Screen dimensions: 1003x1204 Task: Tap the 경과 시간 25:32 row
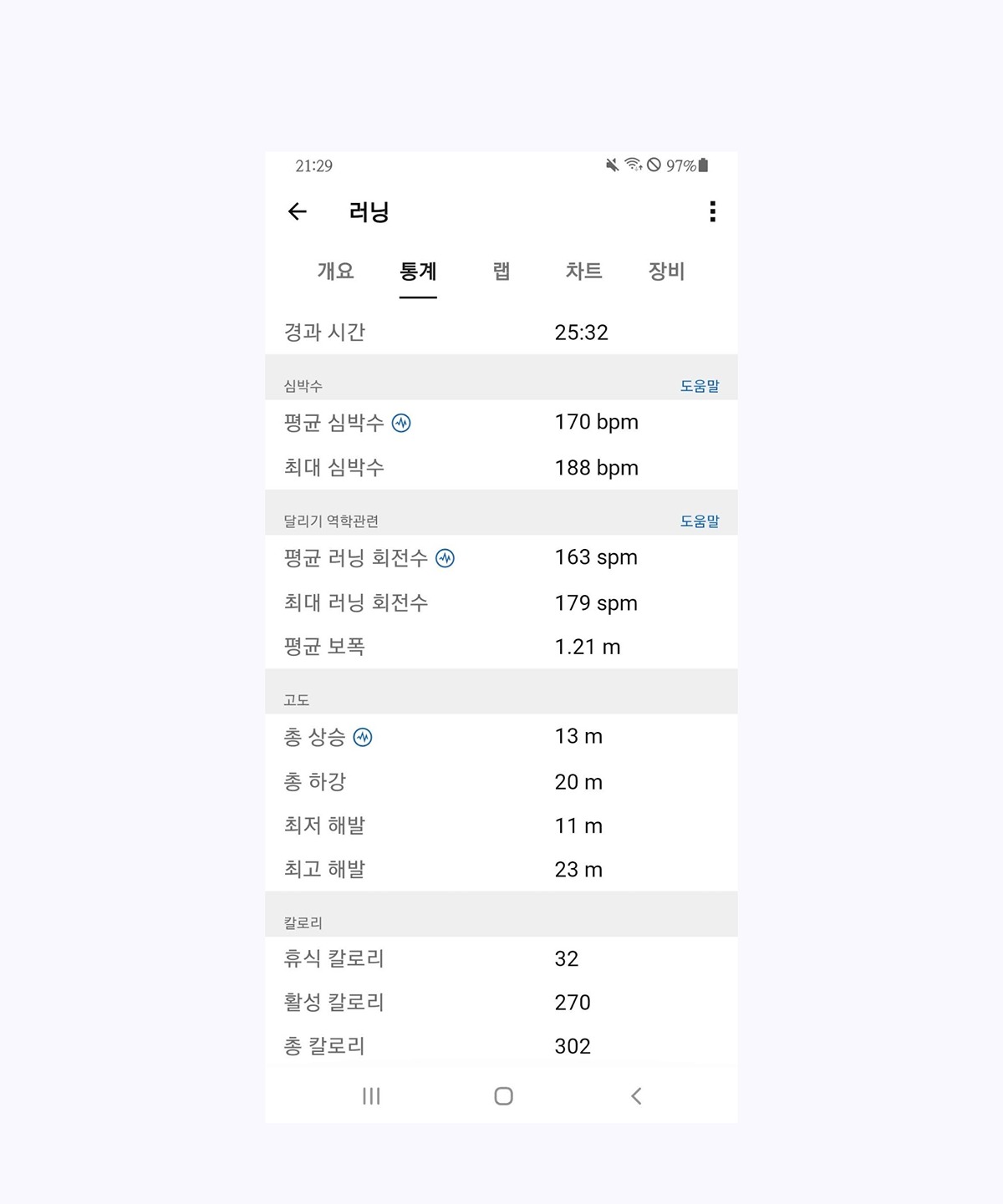click(501, 333)
